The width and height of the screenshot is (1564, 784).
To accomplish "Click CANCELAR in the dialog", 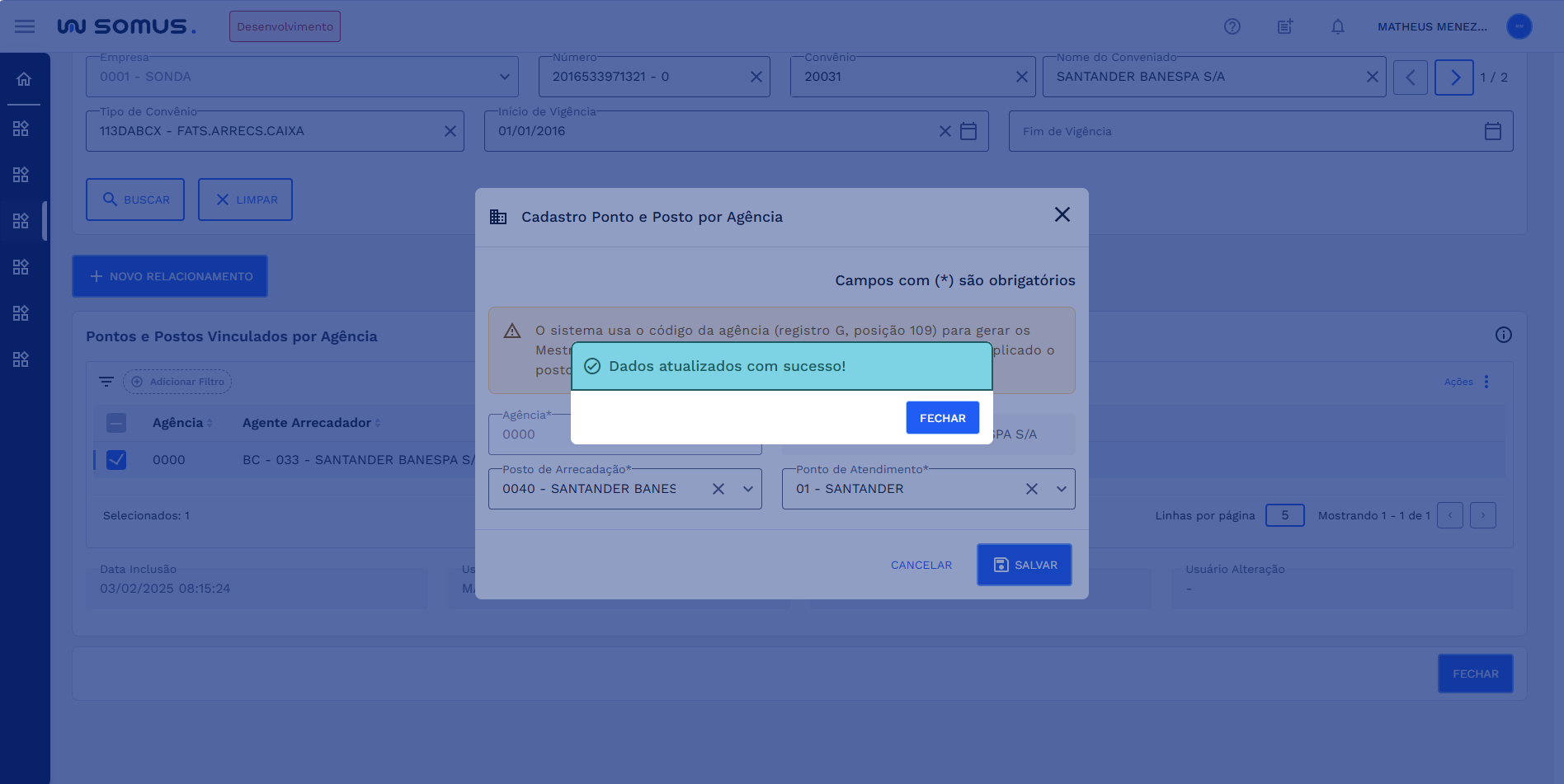I will [x=921, y=565].
